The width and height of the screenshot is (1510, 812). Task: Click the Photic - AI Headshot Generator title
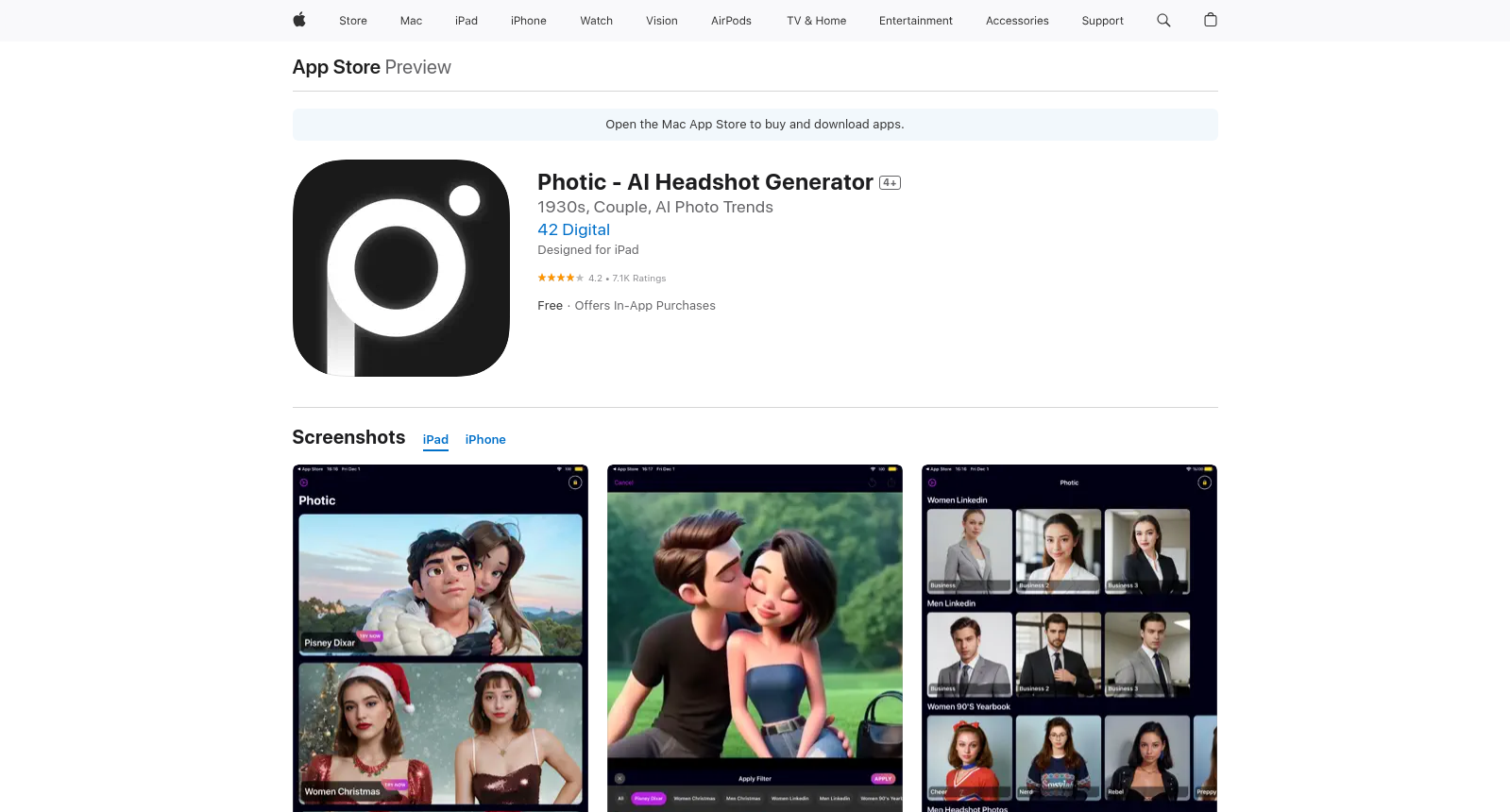[705, 182]
